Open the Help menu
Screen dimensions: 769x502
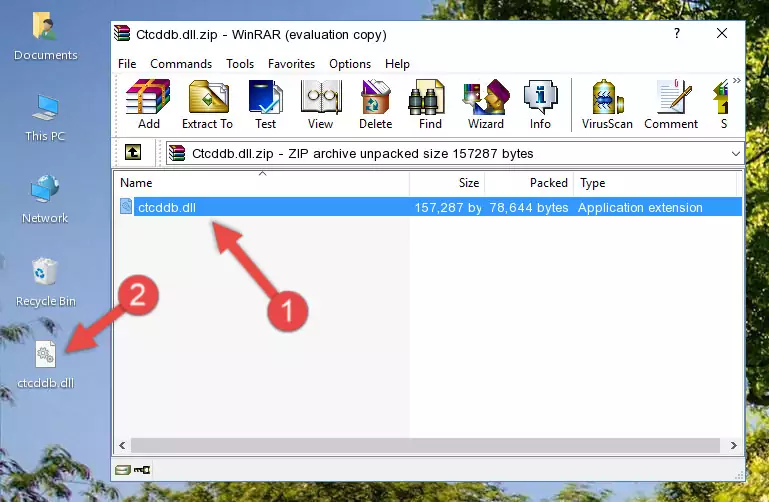(x=397, y=64)
